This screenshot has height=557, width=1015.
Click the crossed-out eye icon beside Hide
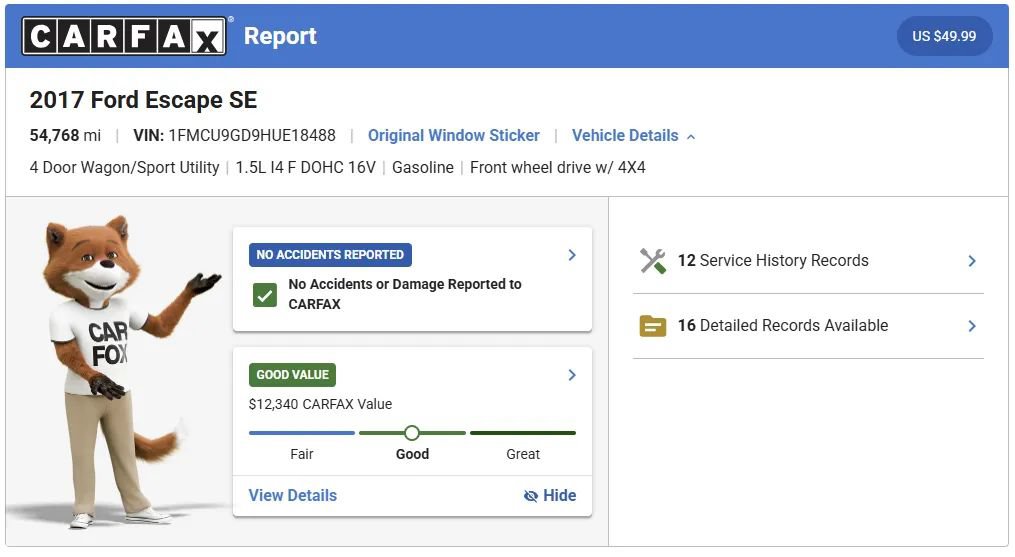[531, 496]
